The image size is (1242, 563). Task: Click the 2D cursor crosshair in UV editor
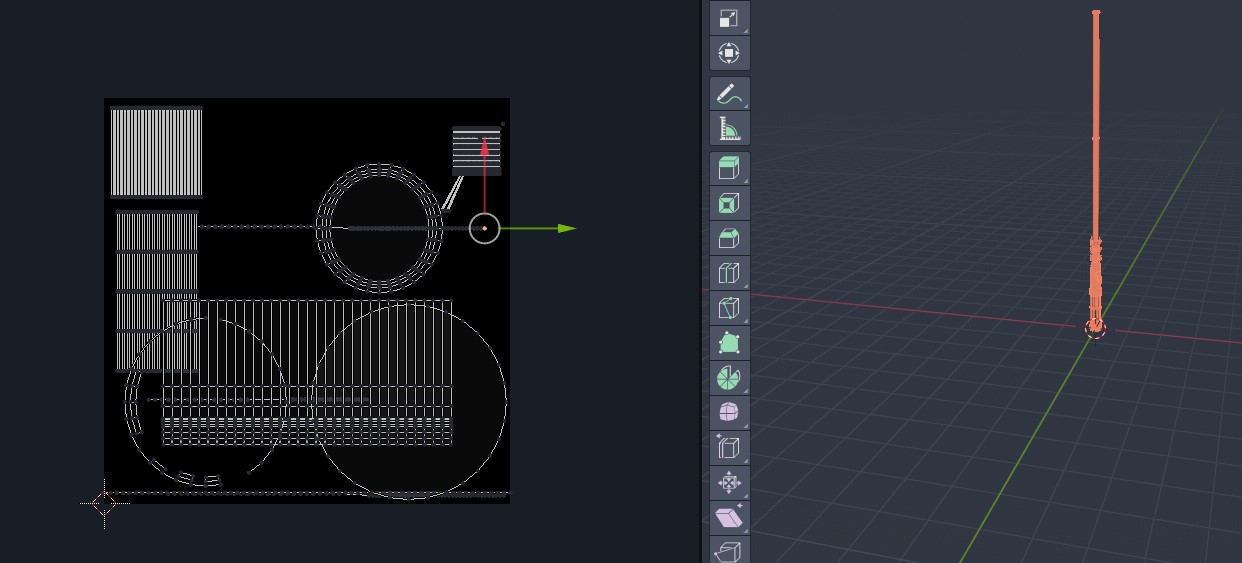(104, 503)
